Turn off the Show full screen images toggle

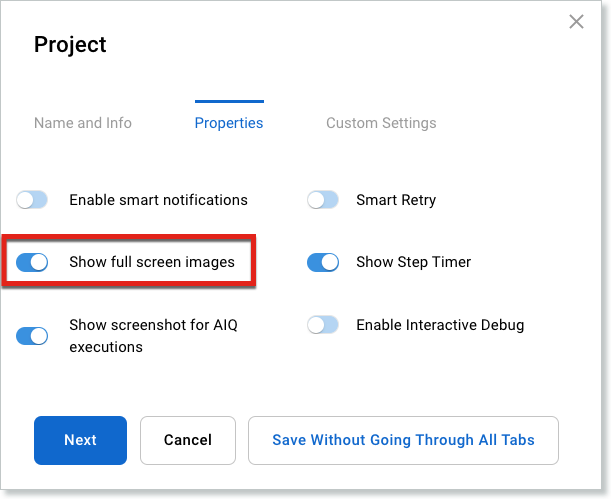coord(32,262)
